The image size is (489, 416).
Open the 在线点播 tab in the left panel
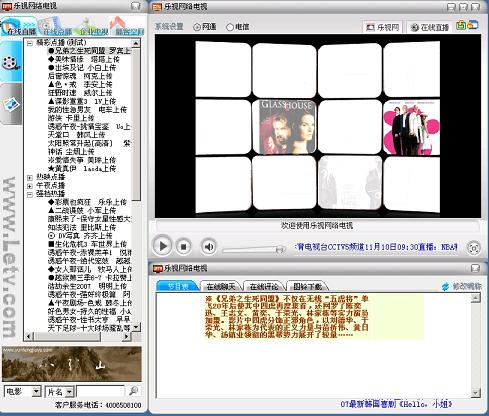coord(55,27)
